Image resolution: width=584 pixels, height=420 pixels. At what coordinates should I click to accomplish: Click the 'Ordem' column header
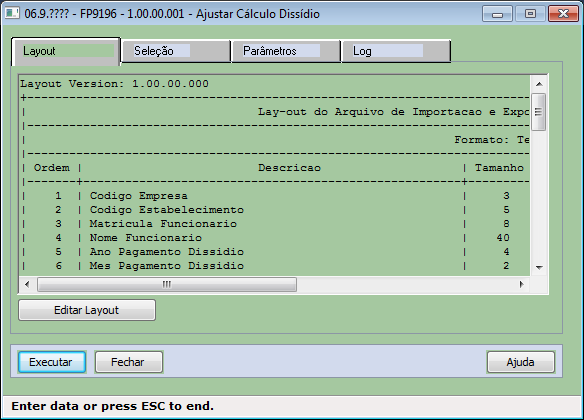point(52,168)
